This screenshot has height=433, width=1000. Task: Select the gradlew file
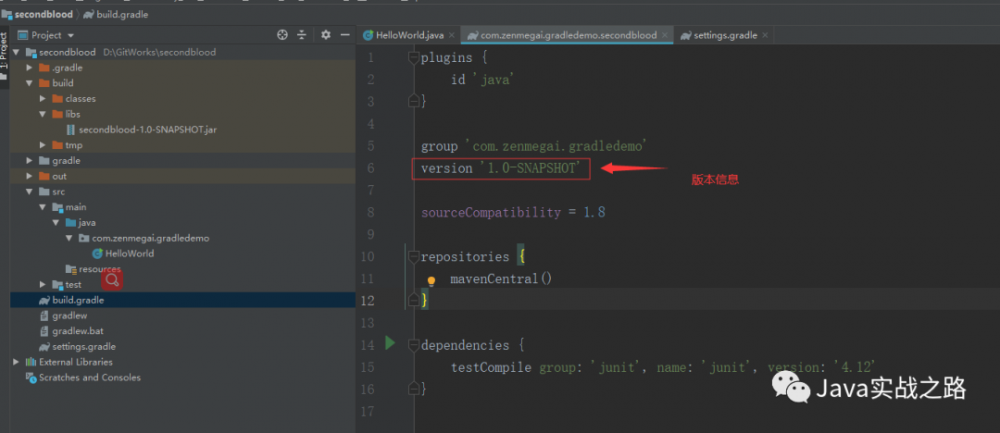coord(70,316)
